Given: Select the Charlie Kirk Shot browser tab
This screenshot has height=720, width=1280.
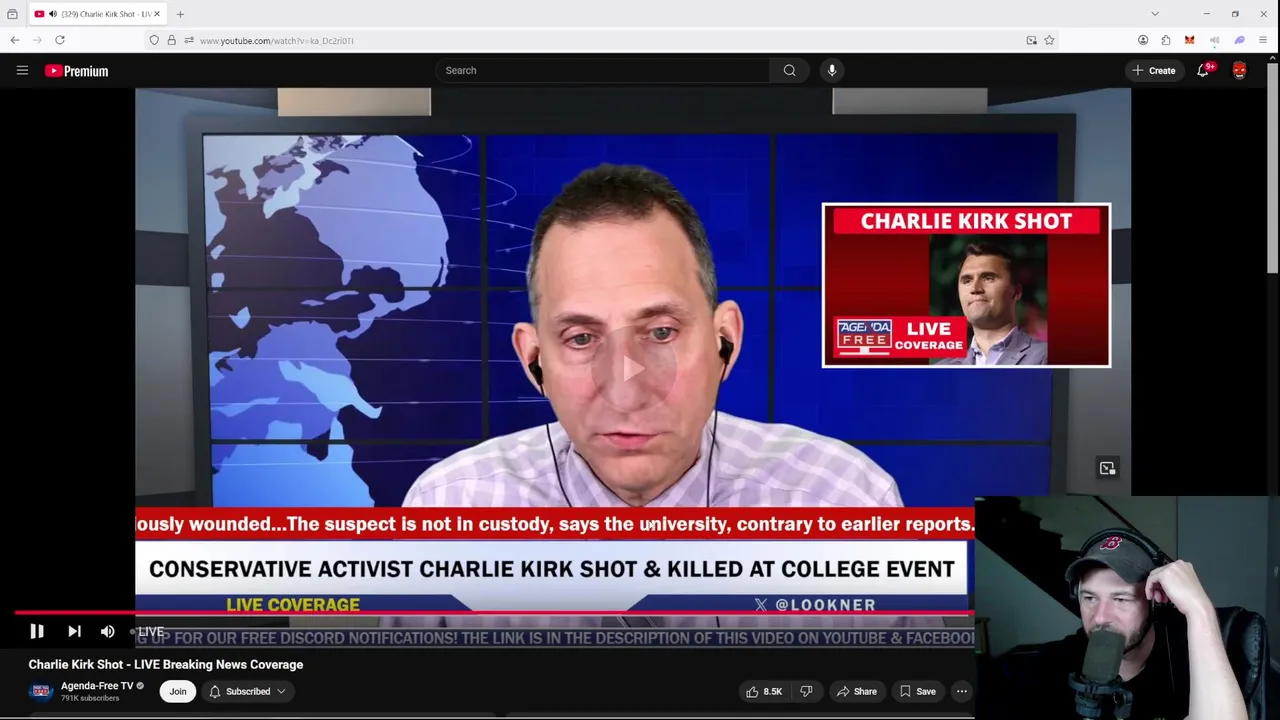Looking at the screenshot, I should [96, 14].
